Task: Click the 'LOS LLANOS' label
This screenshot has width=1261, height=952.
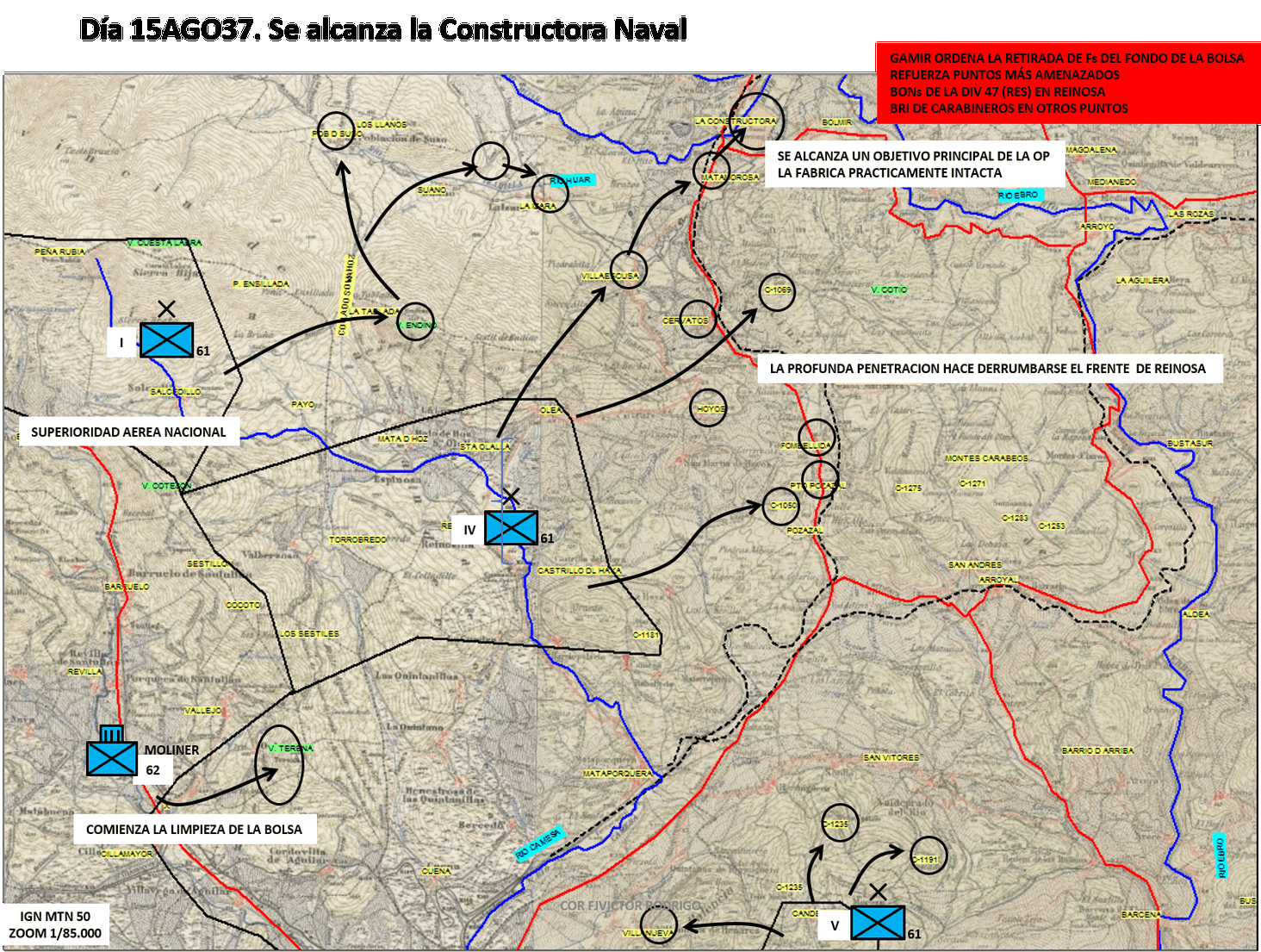Action: pyautogui.click(x=382, y=124)
